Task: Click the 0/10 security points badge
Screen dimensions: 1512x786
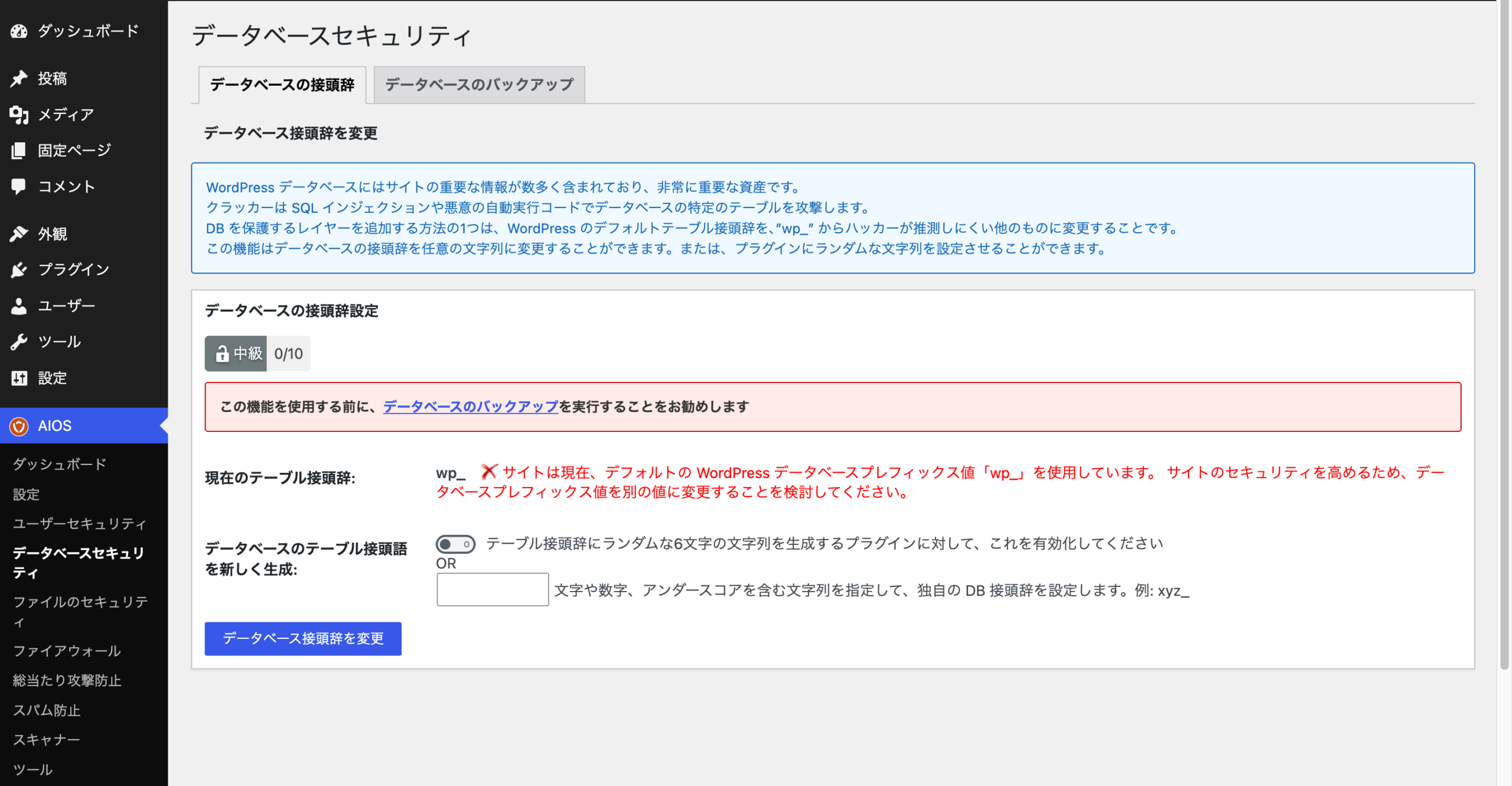Action: [288, 353]
